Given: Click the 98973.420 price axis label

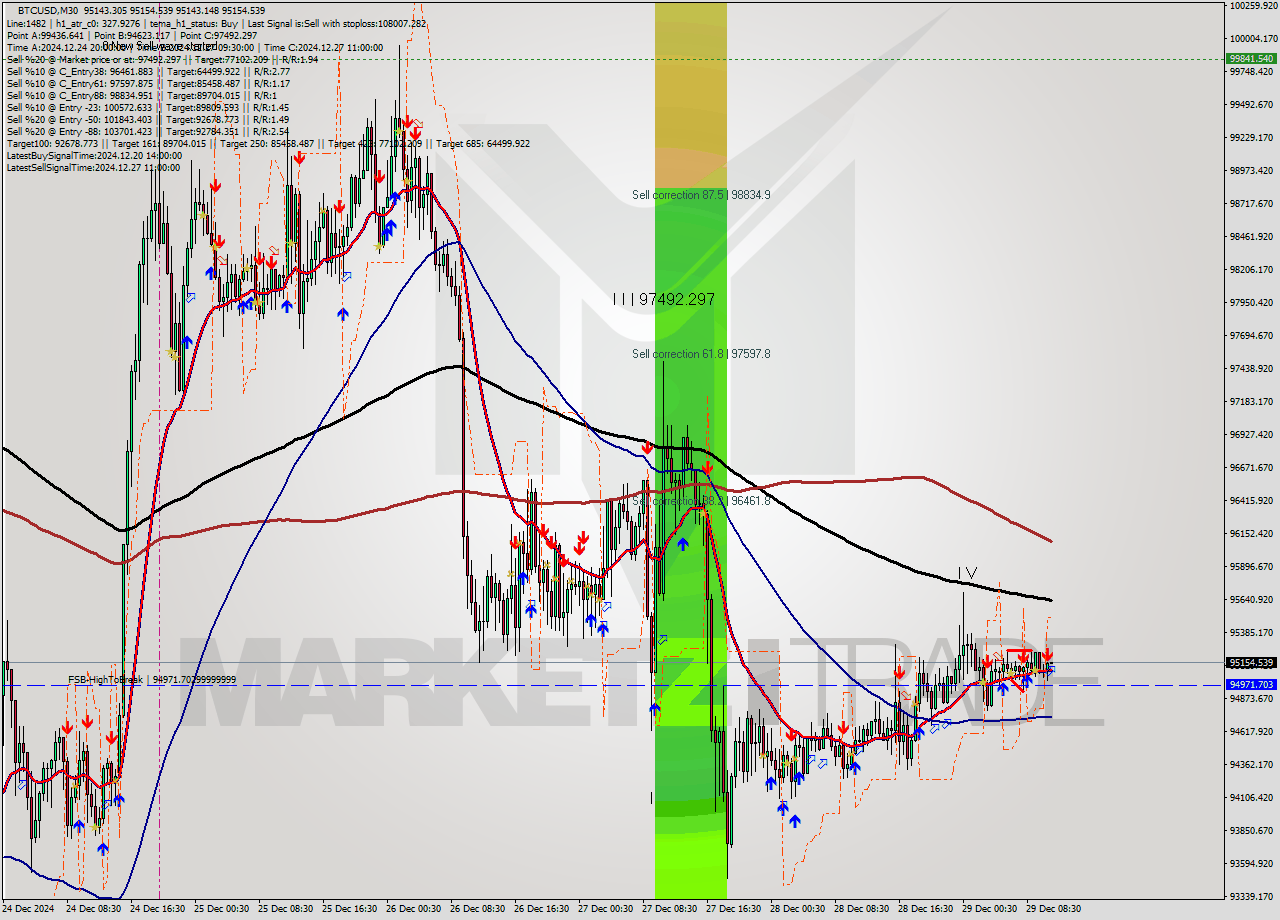Looking at the screenshot, I should (x=1252, y=171).
